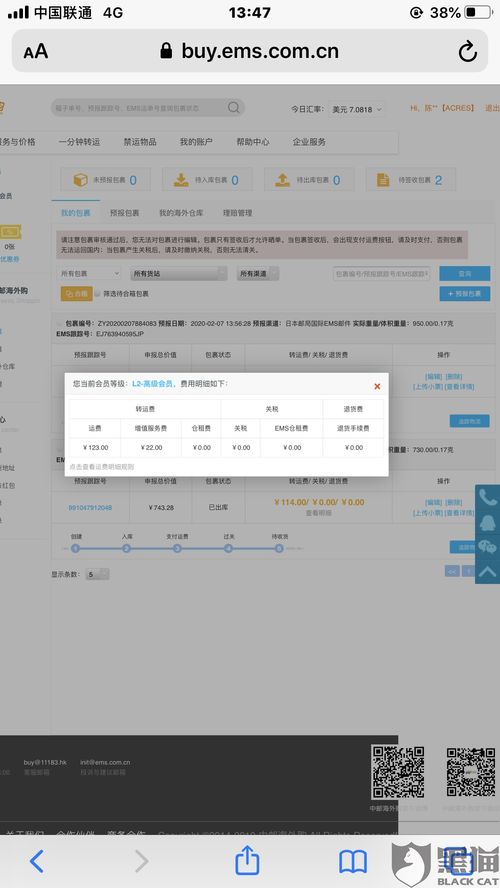The height and width of the screenshot is (888, 500).
Task: Click step 5 待收货 progress marker
Action: pyautogui.click(x=279, y=548)
